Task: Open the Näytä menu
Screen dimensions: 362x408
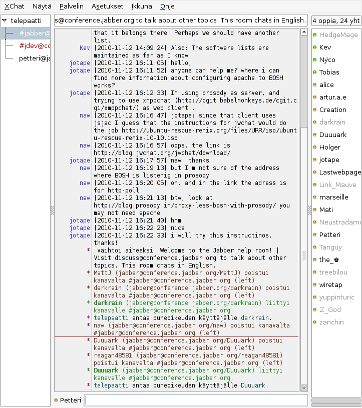Action: tap(42, 6)
